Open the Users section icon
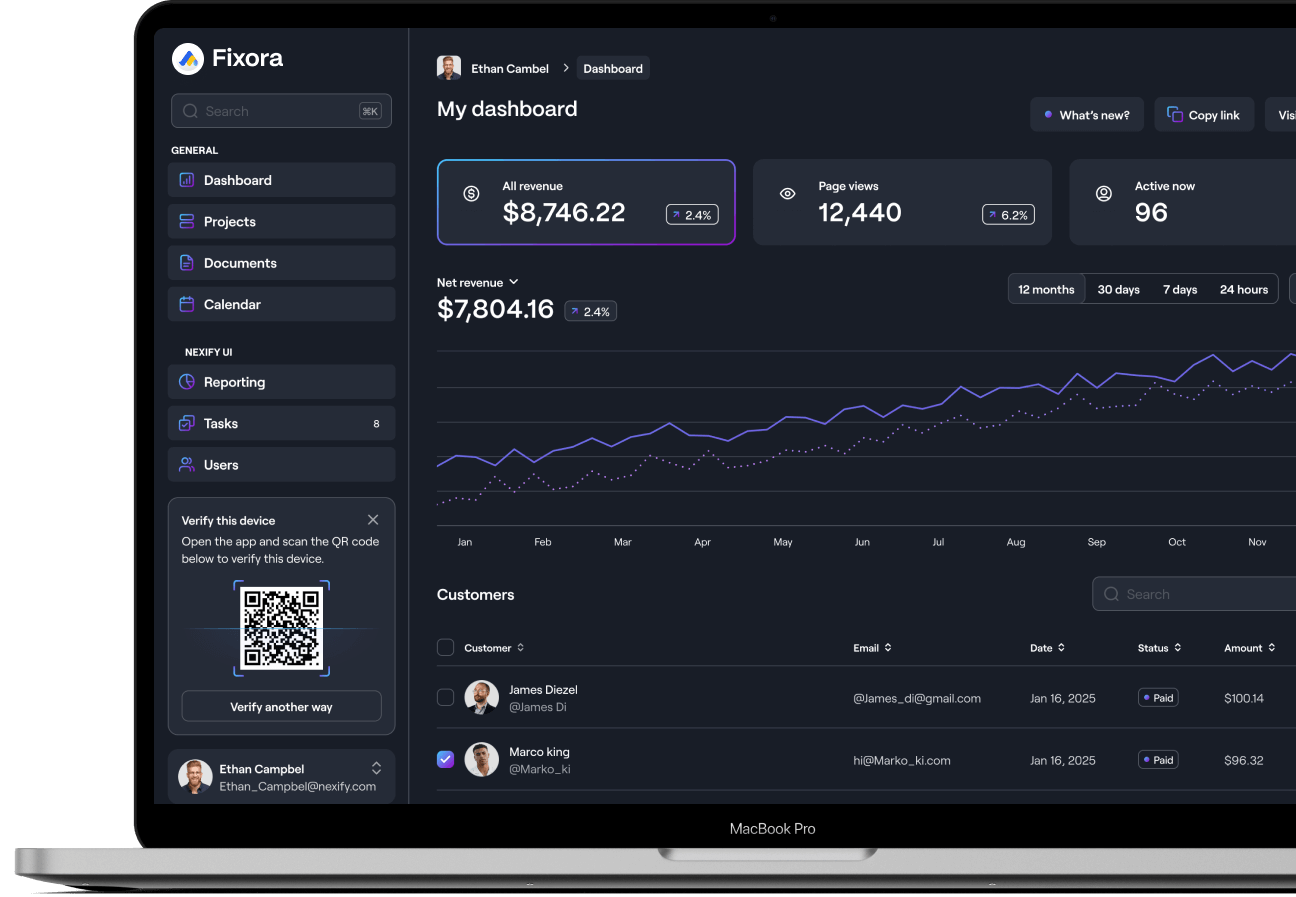1296x897 pixels. pyautogui.click(x=186, y=465)
